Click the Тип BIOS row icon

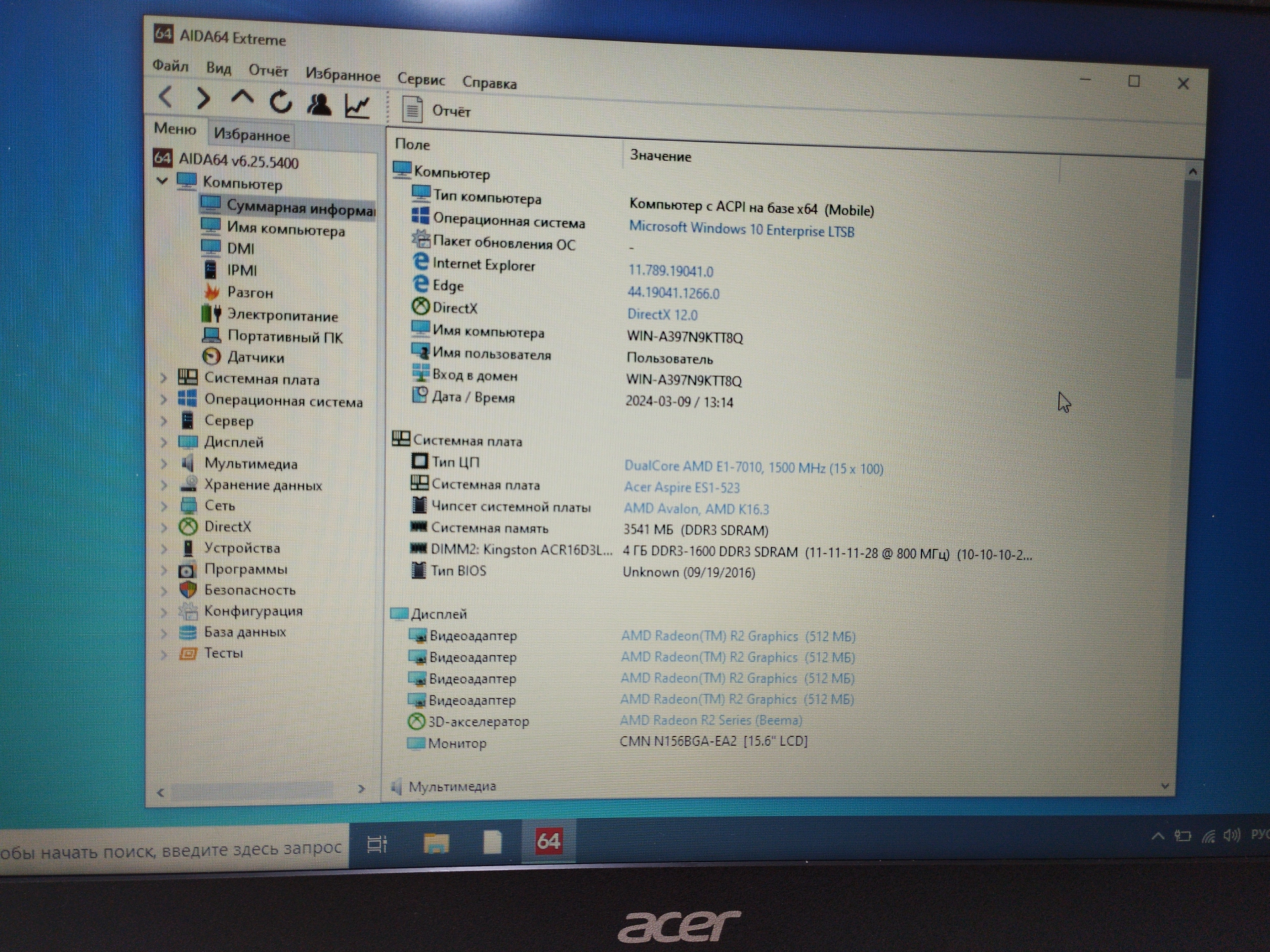pos(419,570)
